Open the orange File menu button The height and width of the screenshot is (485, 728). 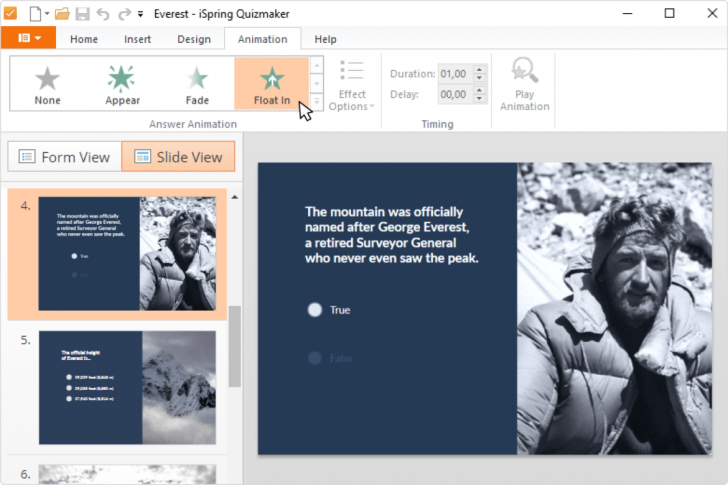click(x=29, y=38)
